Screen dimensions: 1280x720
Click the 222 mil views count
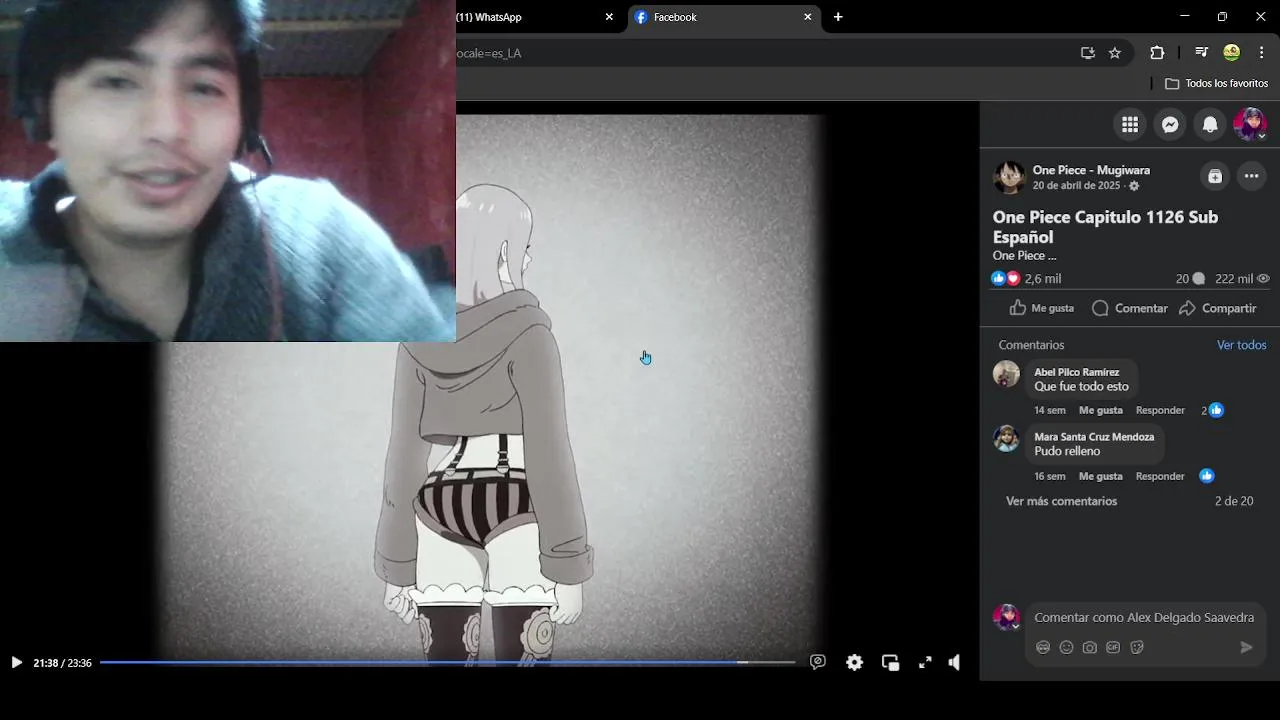1242,279
